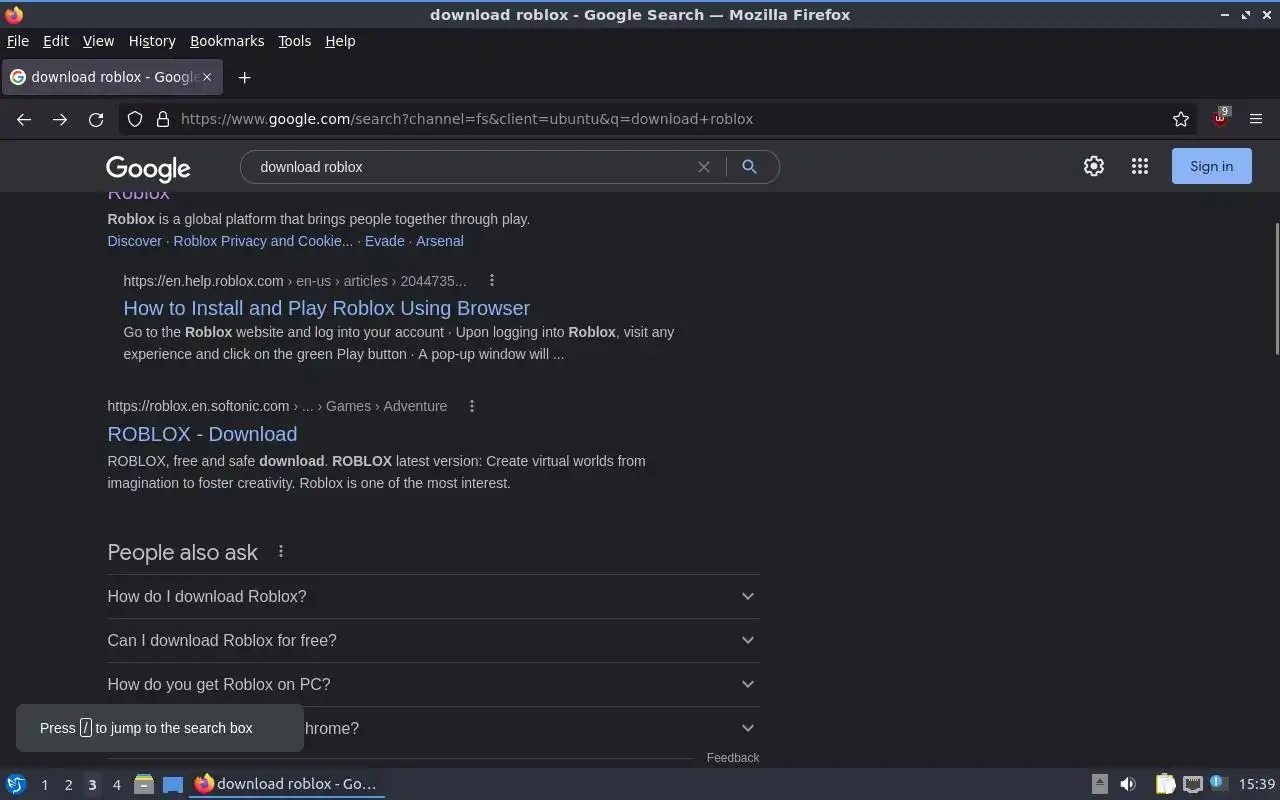
Task: Open the Help menu
Action: click(x=340, y=41)
